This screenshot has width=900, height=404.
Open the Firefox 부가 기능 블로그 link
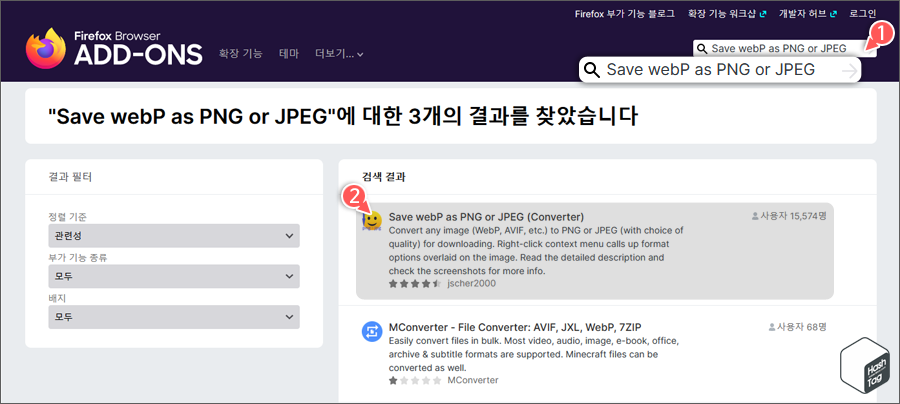click(624, 13)
